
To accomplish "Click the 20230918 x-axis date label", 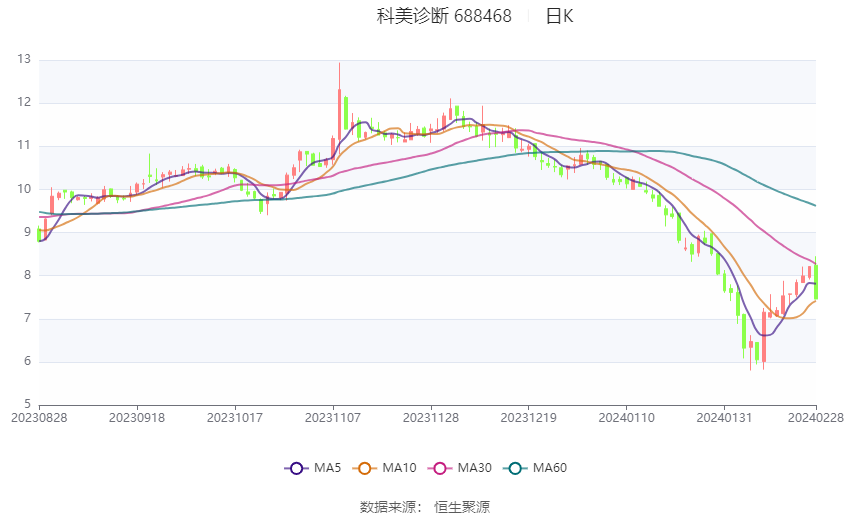I will 137,418.
